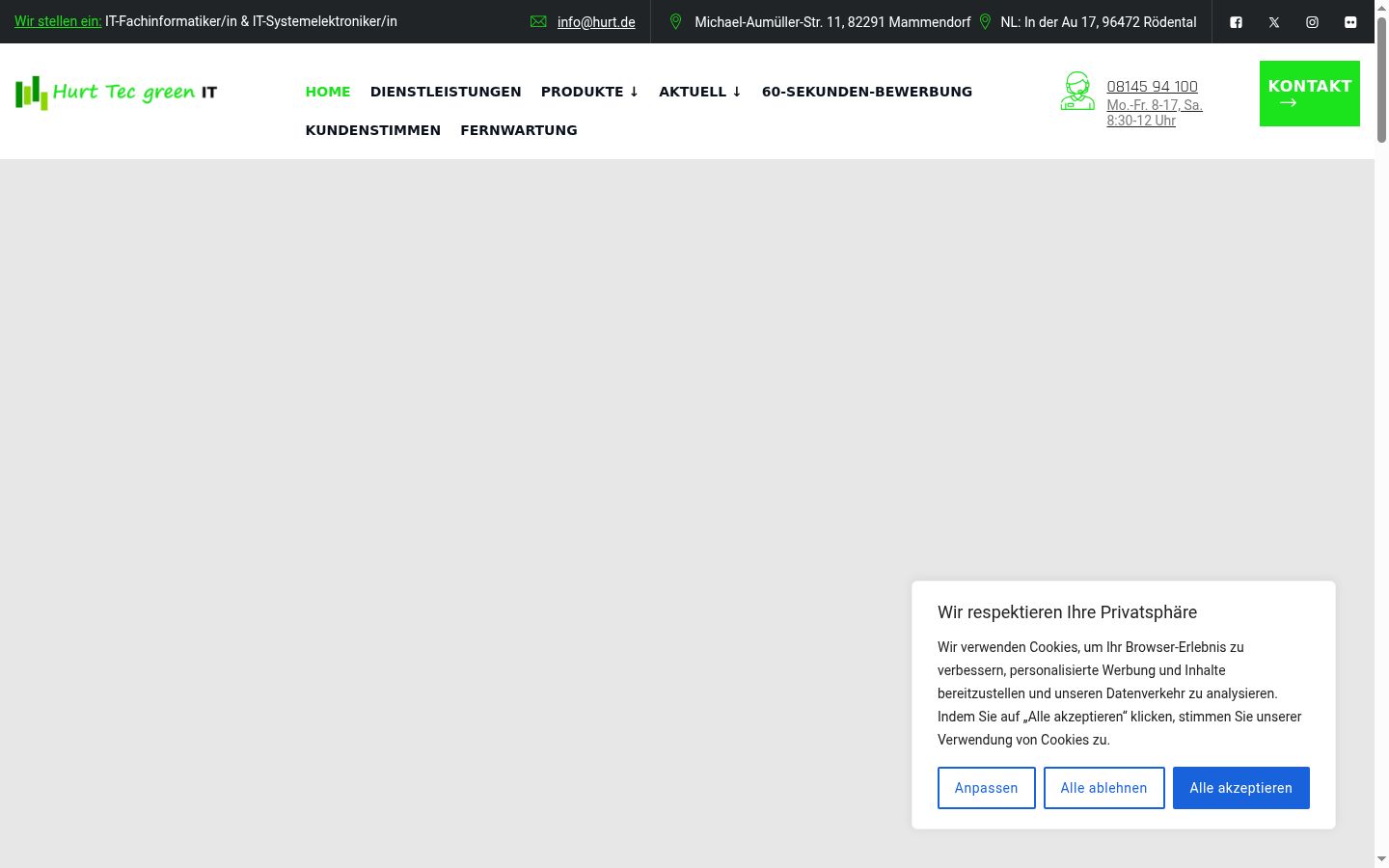
Task: Follow the 'Wir stellen ein:' link
Action: [x=58, y=21]
